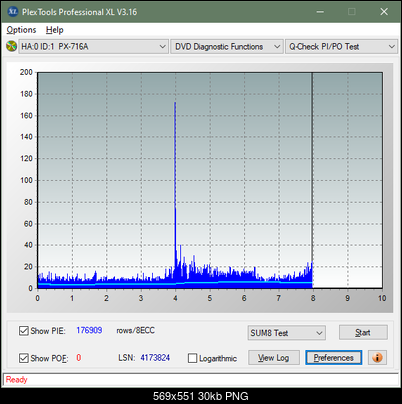
Task: Open the Q-Check PI/PO Test dropdown
Action: coord(342,47)
